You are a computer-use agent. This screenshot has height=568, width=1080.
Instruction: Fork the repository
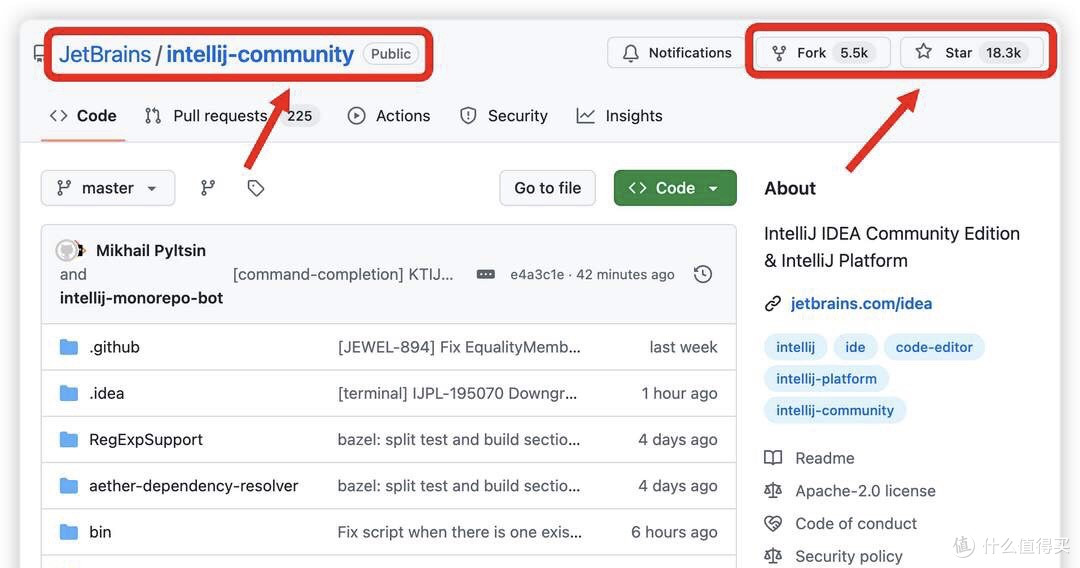click(x=822, y=53)
